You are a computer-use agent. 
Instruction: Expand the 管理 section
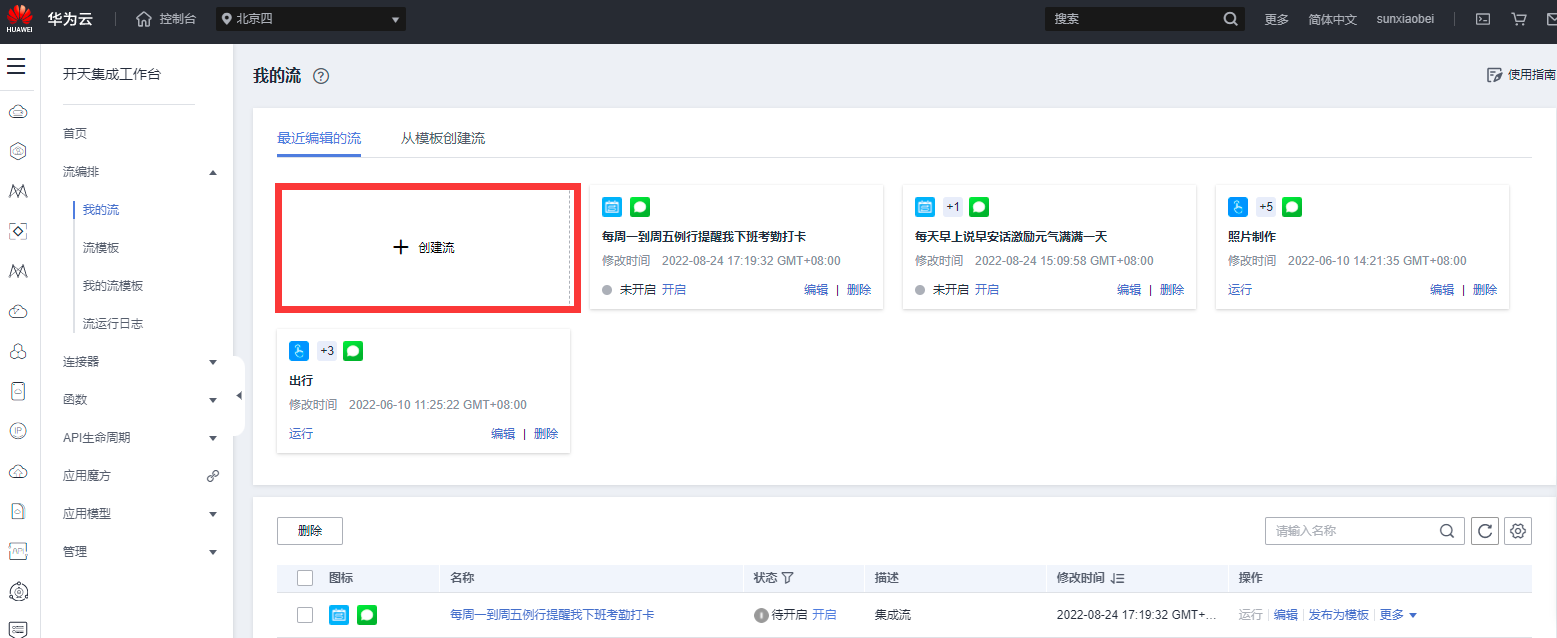[x=212, y=552]
